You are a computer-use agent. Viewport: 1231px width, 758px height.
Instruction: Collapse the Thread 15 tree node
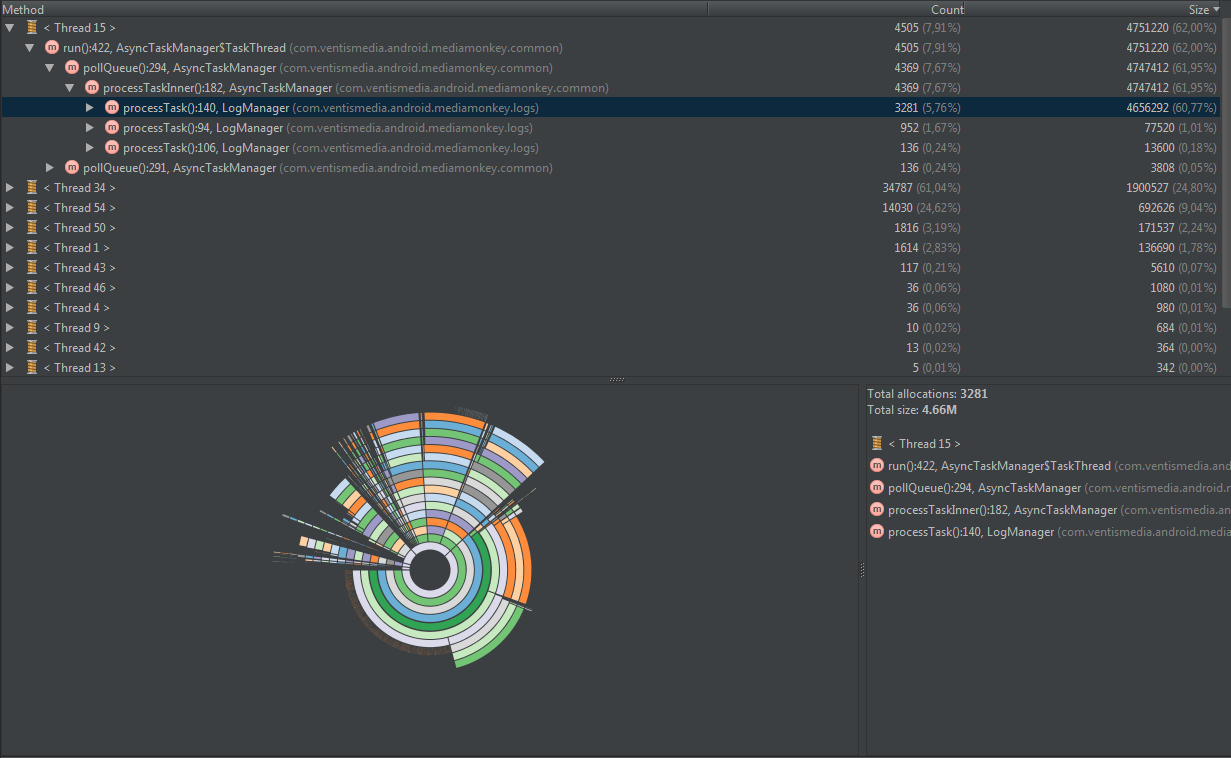pos(10,28)
